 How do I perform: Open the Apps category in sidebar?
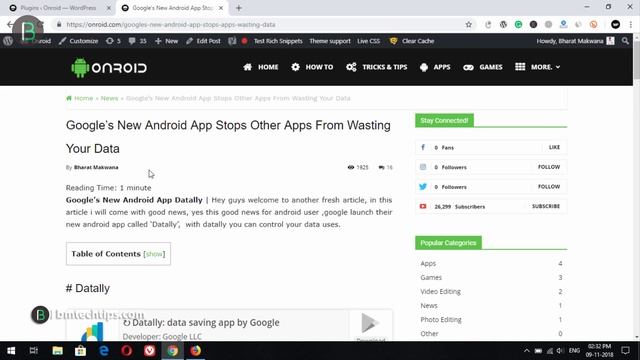[428, 264]
